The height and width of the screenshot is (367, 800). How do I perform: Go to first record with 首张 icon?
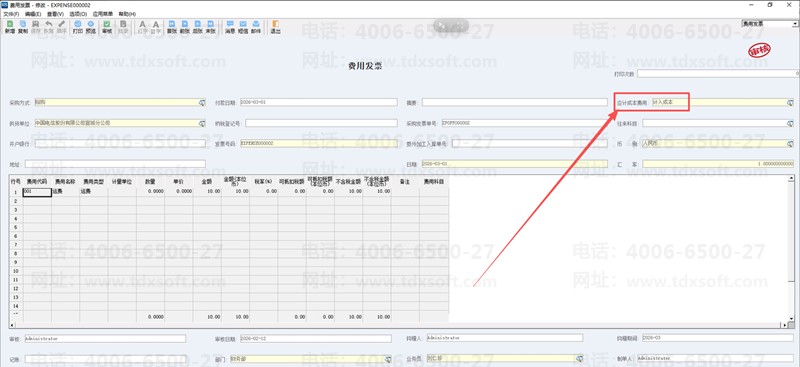tap(172, 27)
